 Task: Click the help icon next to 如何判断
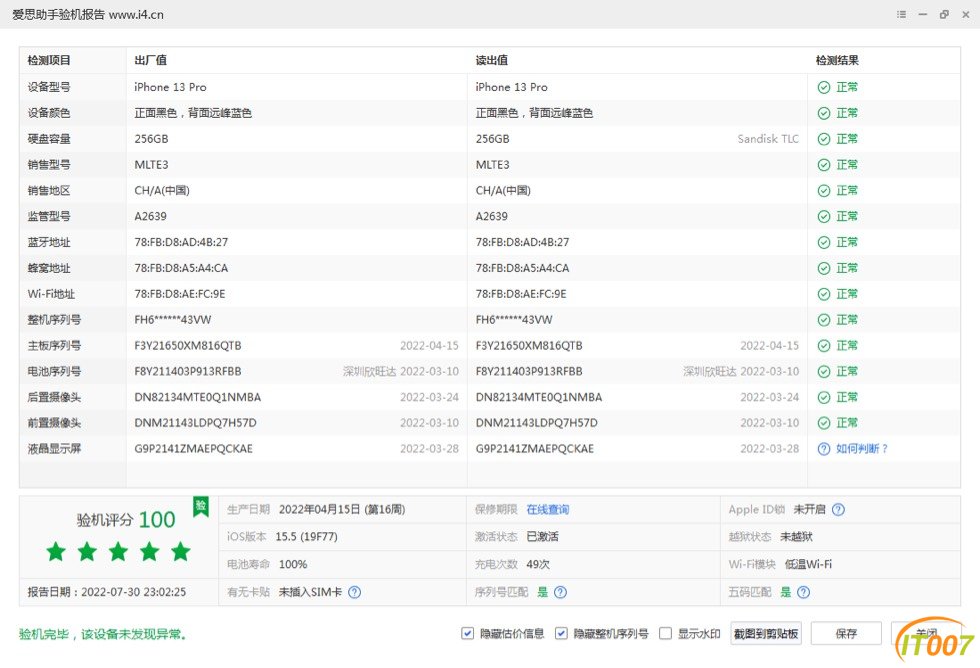824,449
